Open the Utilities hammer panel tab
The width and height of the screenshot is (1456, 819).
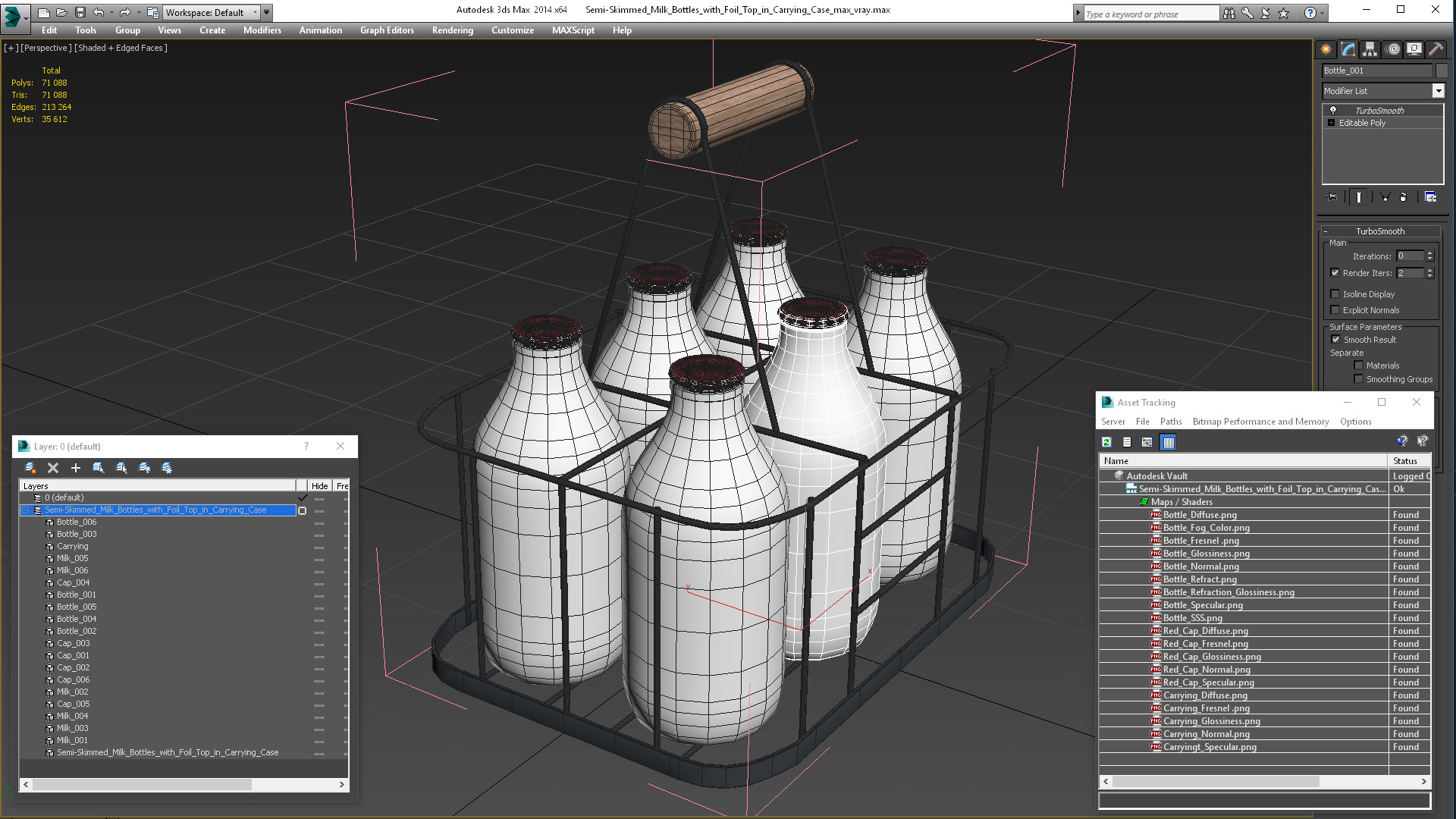click(1436, 49)
